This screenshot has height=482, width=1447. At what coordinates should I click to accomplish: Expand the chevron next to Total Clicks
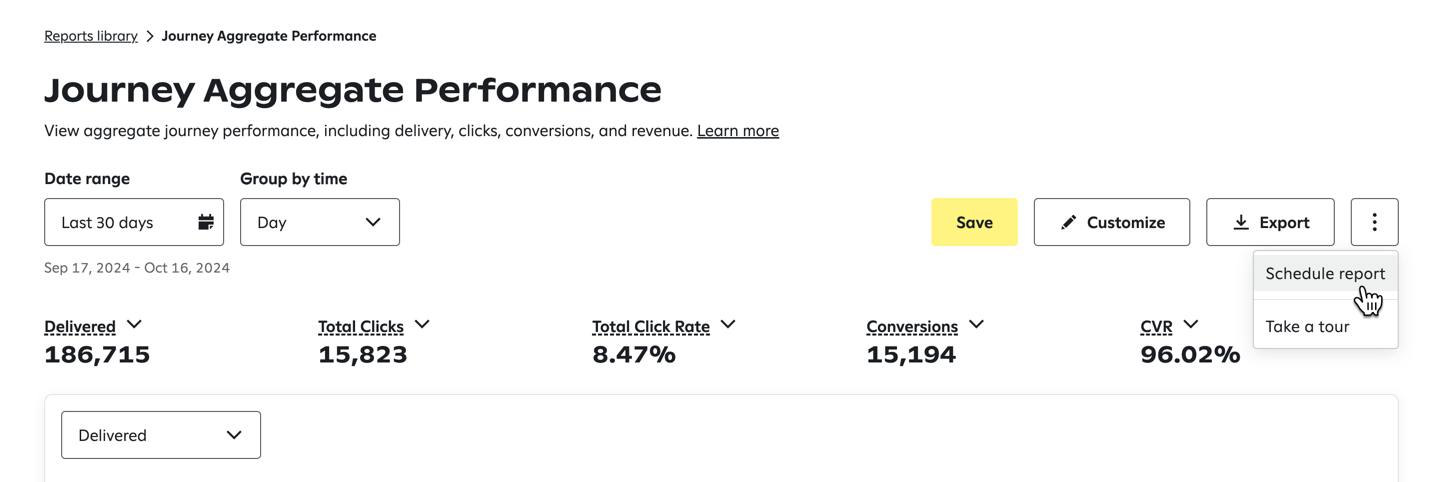coord(422,324)
